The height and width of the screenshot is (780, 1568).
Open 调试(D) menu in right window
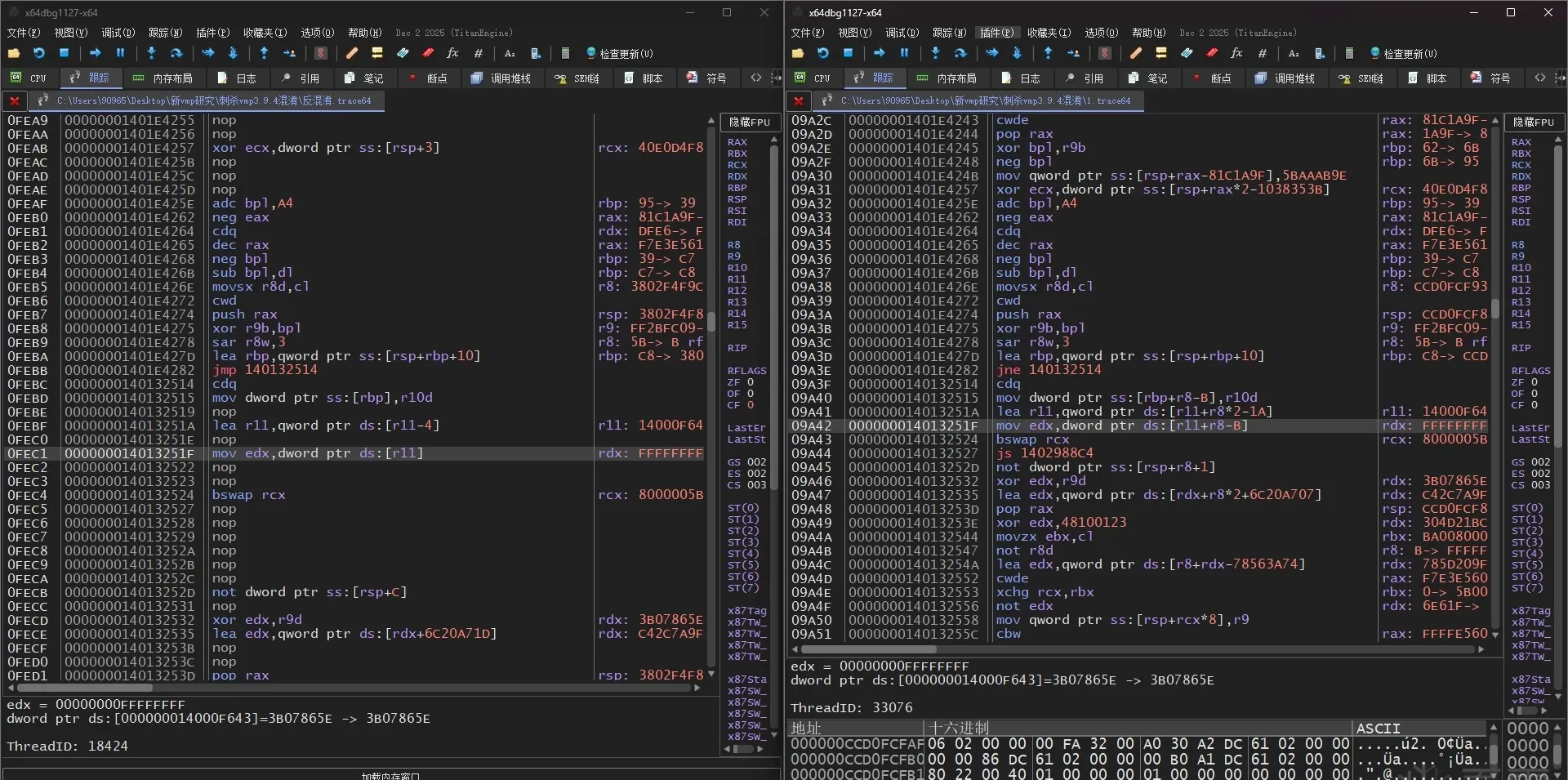point(902,33)
